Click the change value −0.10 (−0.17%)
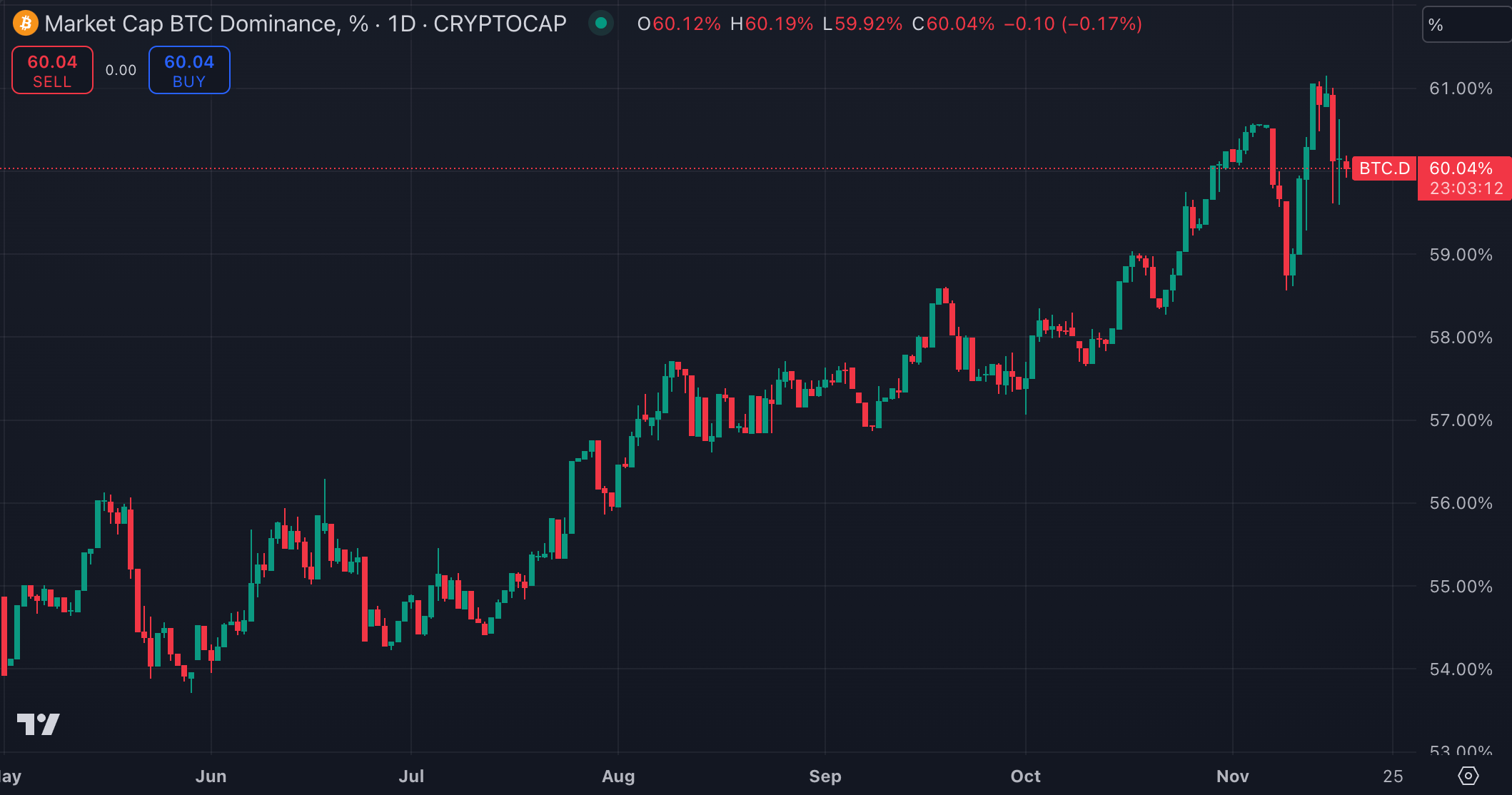The height and width of the screenshot is (795, 1512). point(1073,24)
